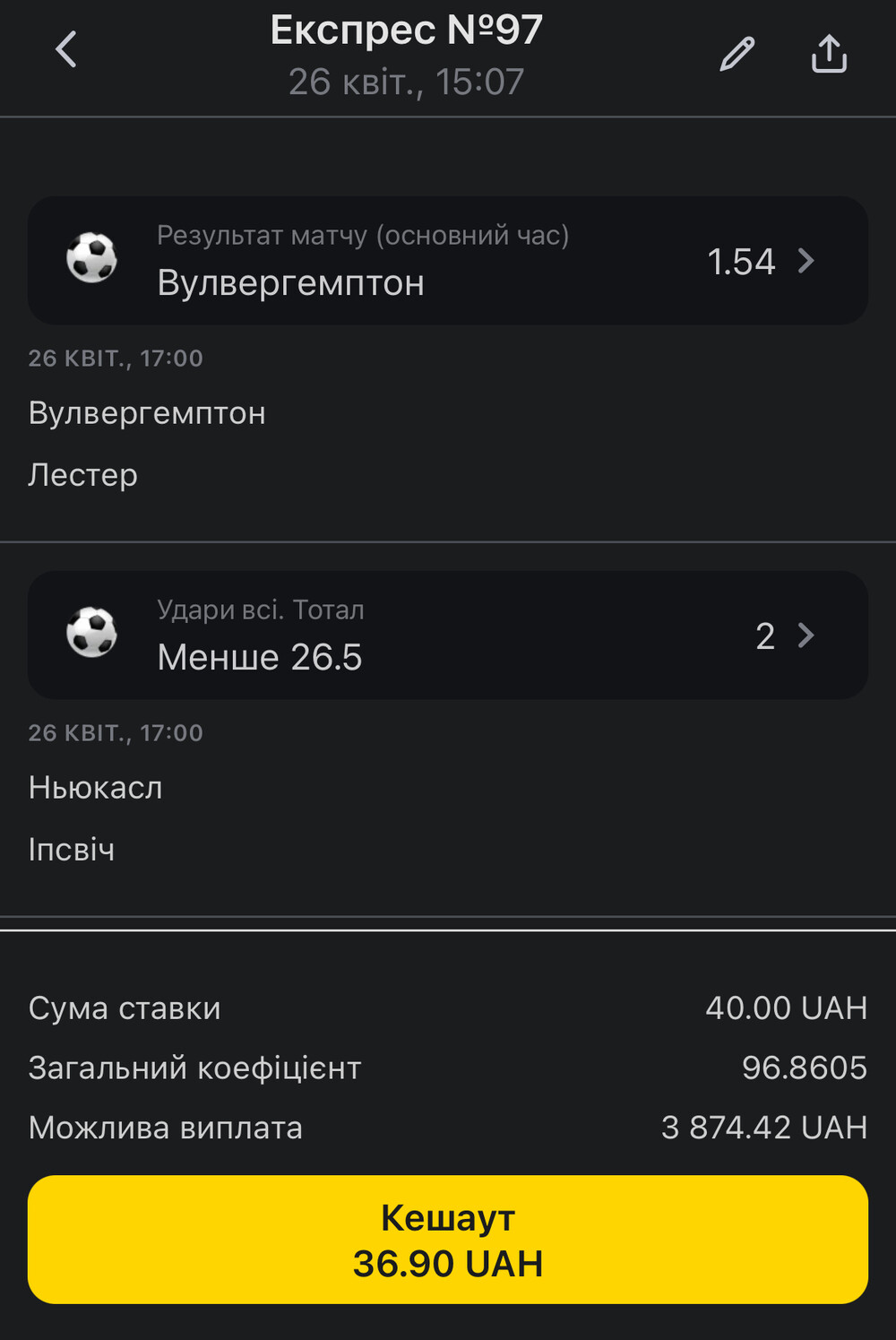Tap the date 26 квіт., 15:07 subtitle
896x1340 pixels.
[x=406, y=82]
